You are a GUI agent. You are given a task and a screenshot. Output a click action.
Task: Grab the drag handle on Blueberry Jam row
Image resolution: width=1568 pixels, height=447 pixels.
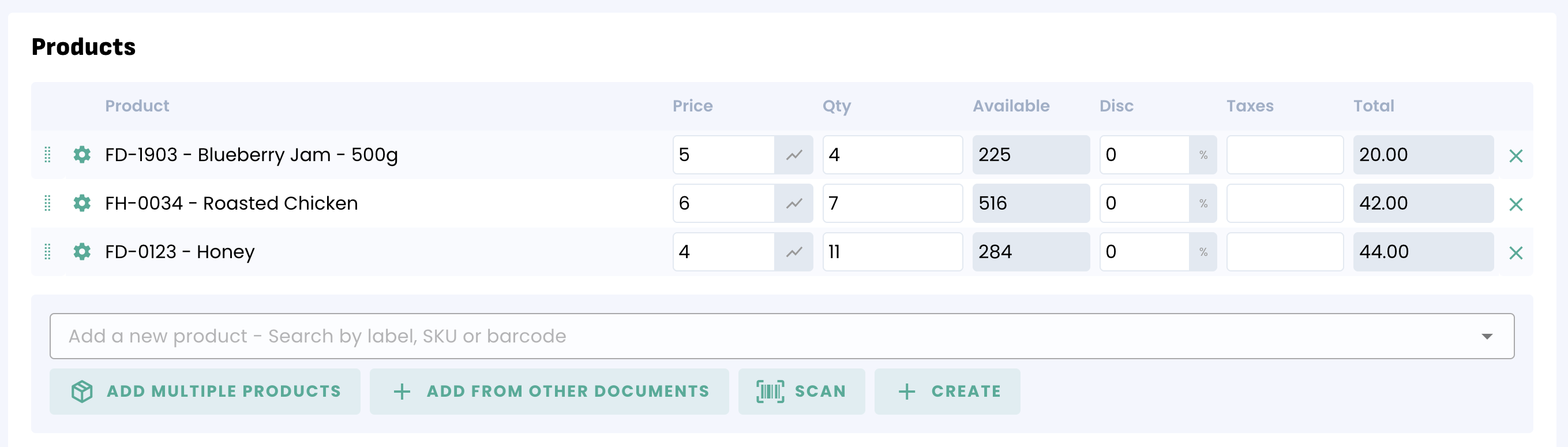[x=47, y=155]
